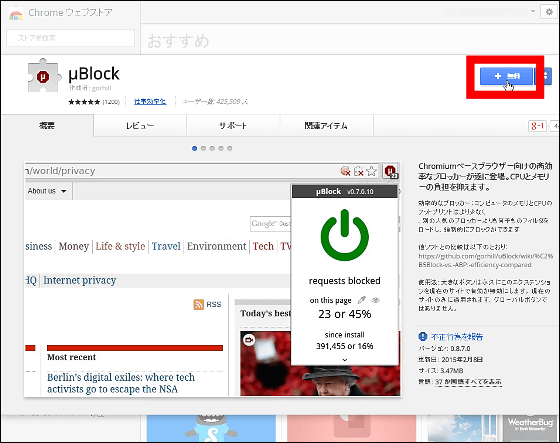
Task: Click the おすすめ heading text
Action: (x=178, y=40)
